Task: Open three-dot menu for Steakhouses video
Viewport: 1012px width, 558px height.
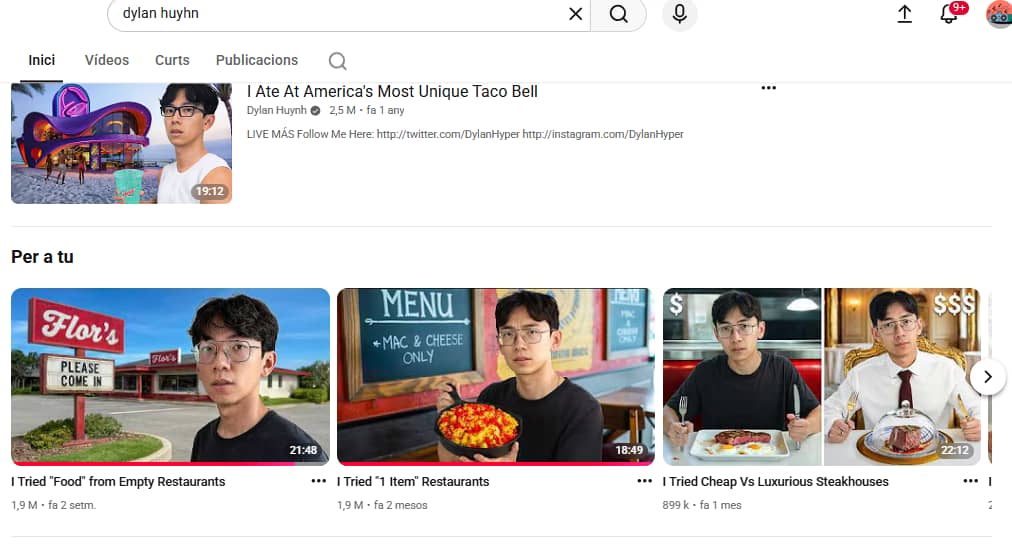Action: 971,481
